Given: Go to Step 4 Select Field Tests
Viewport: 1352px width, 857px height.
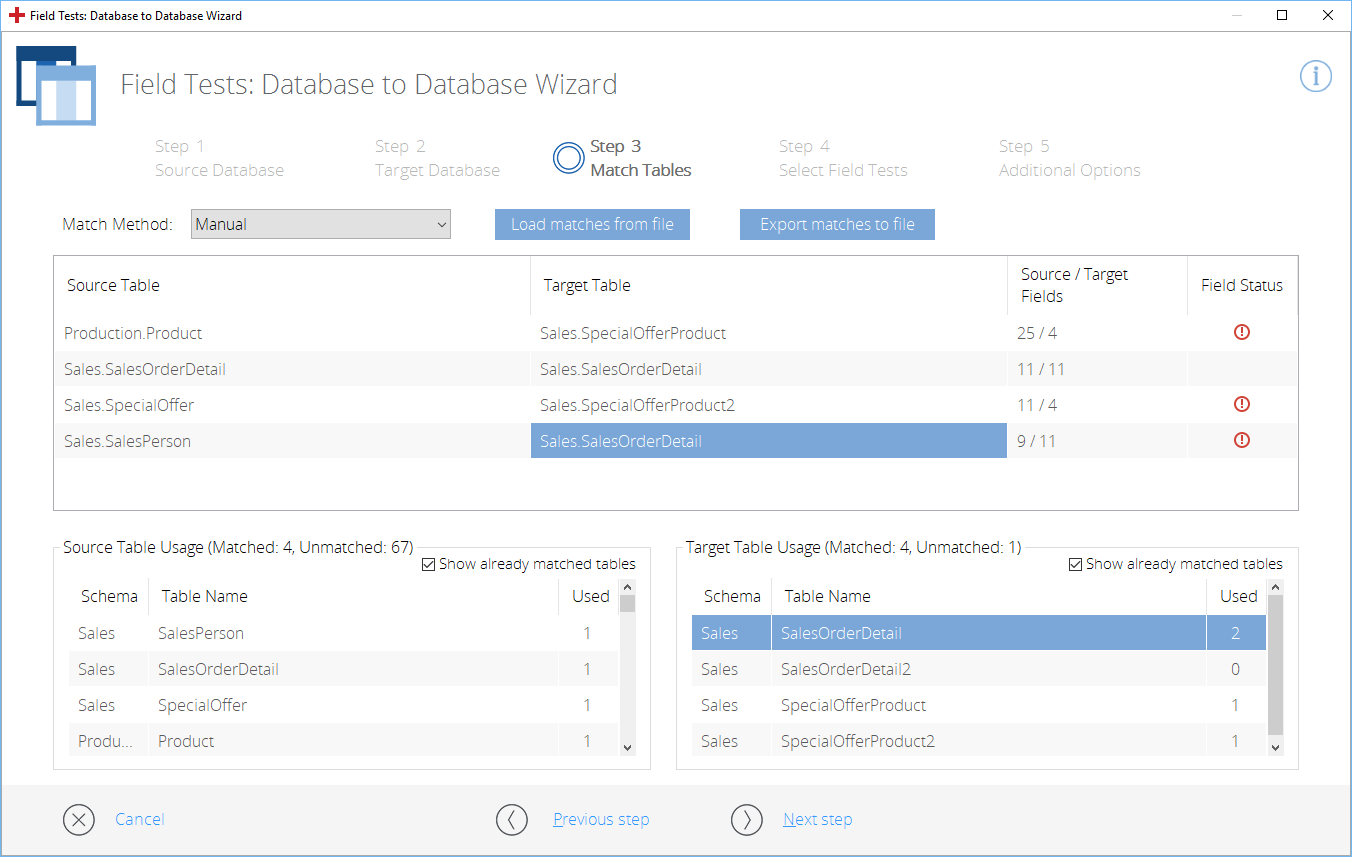Looking at the screenshot, I should coord(842,158).
